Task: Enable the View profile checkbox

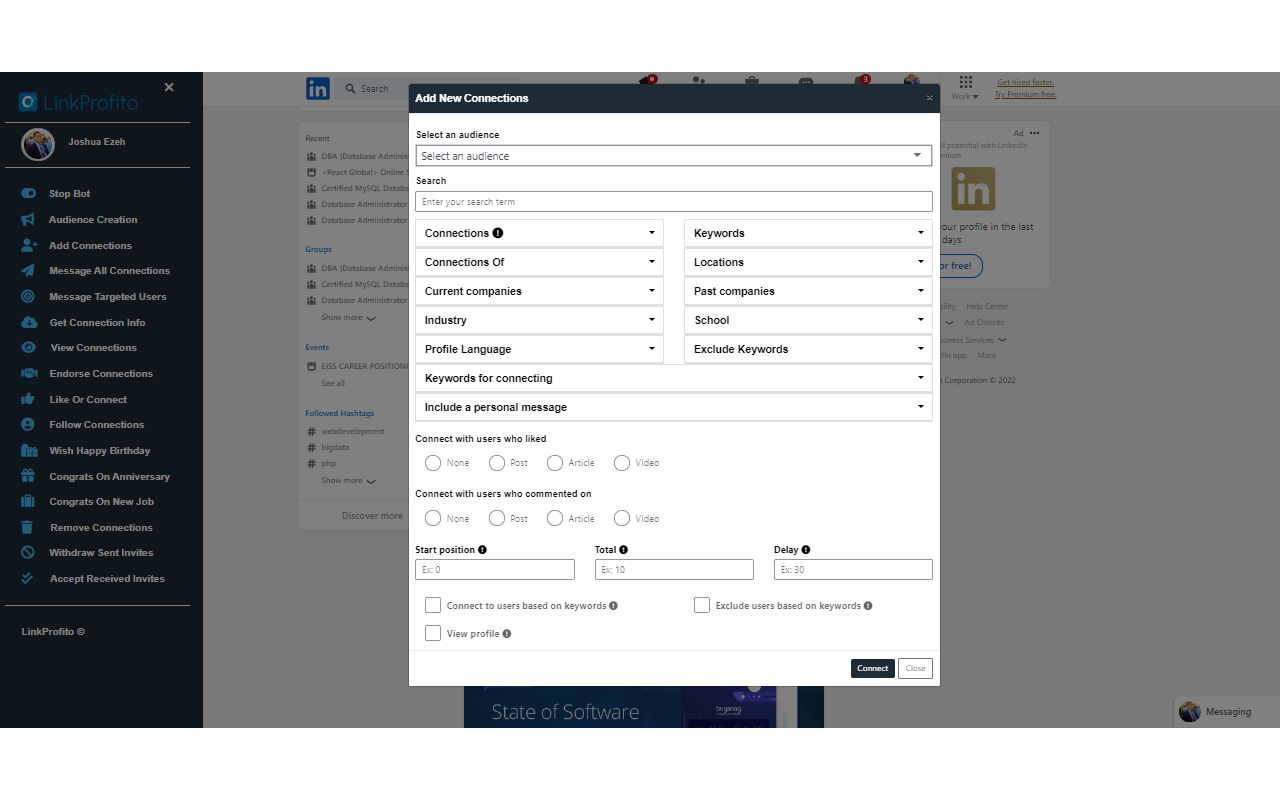Action: click(x=433, y=633)
